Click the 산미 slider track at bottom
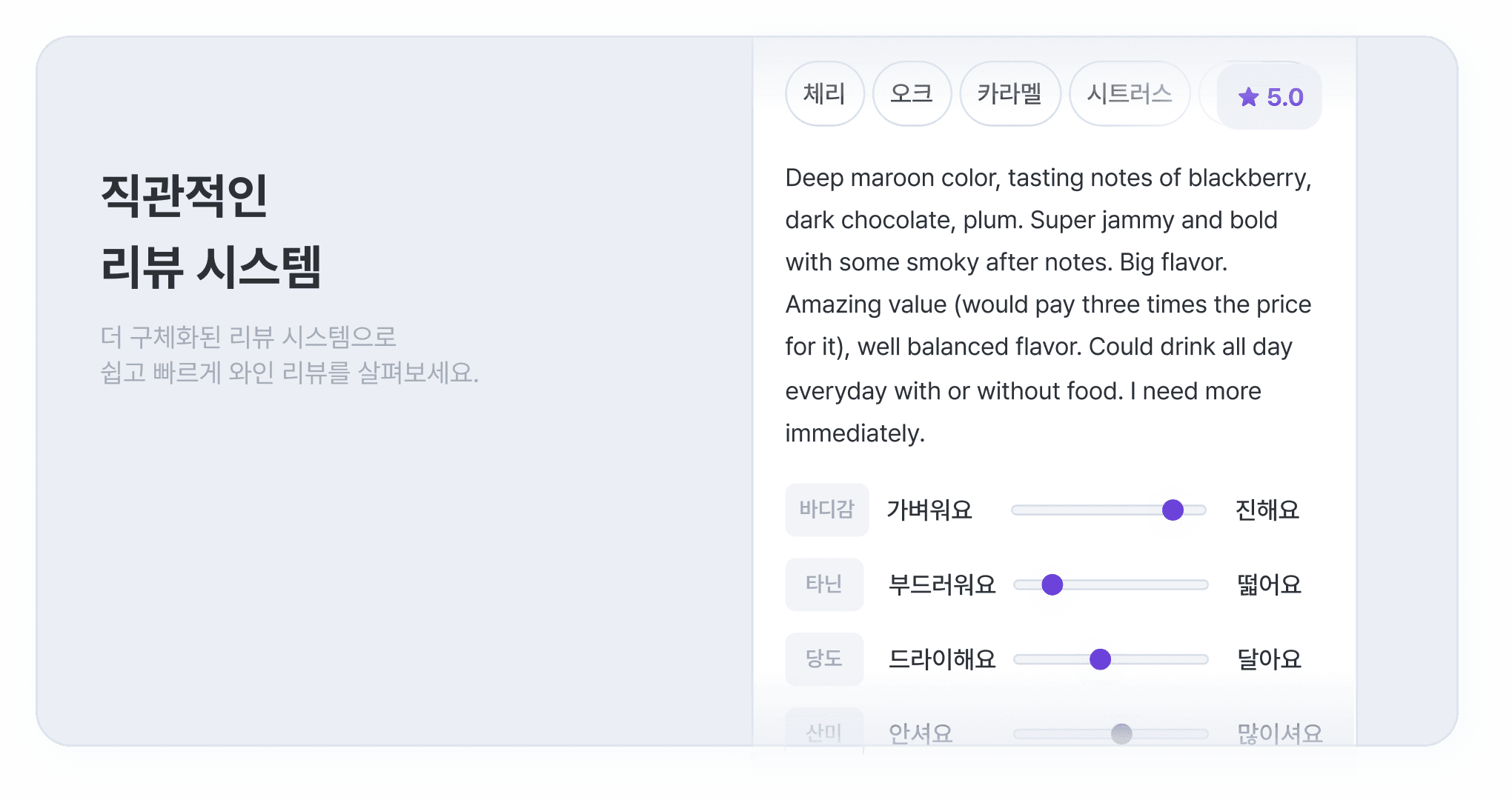The height and width of the screenshot is (800, 1512). tap(1111, 734)
